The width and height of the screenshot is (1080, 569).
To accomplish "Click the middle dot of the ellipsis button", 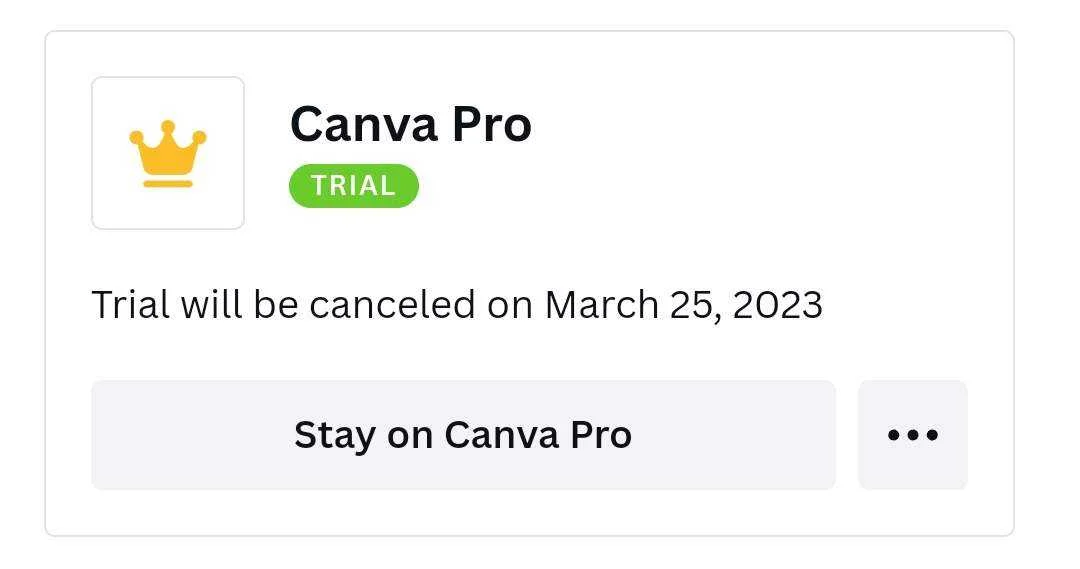I will pos(913,435).
